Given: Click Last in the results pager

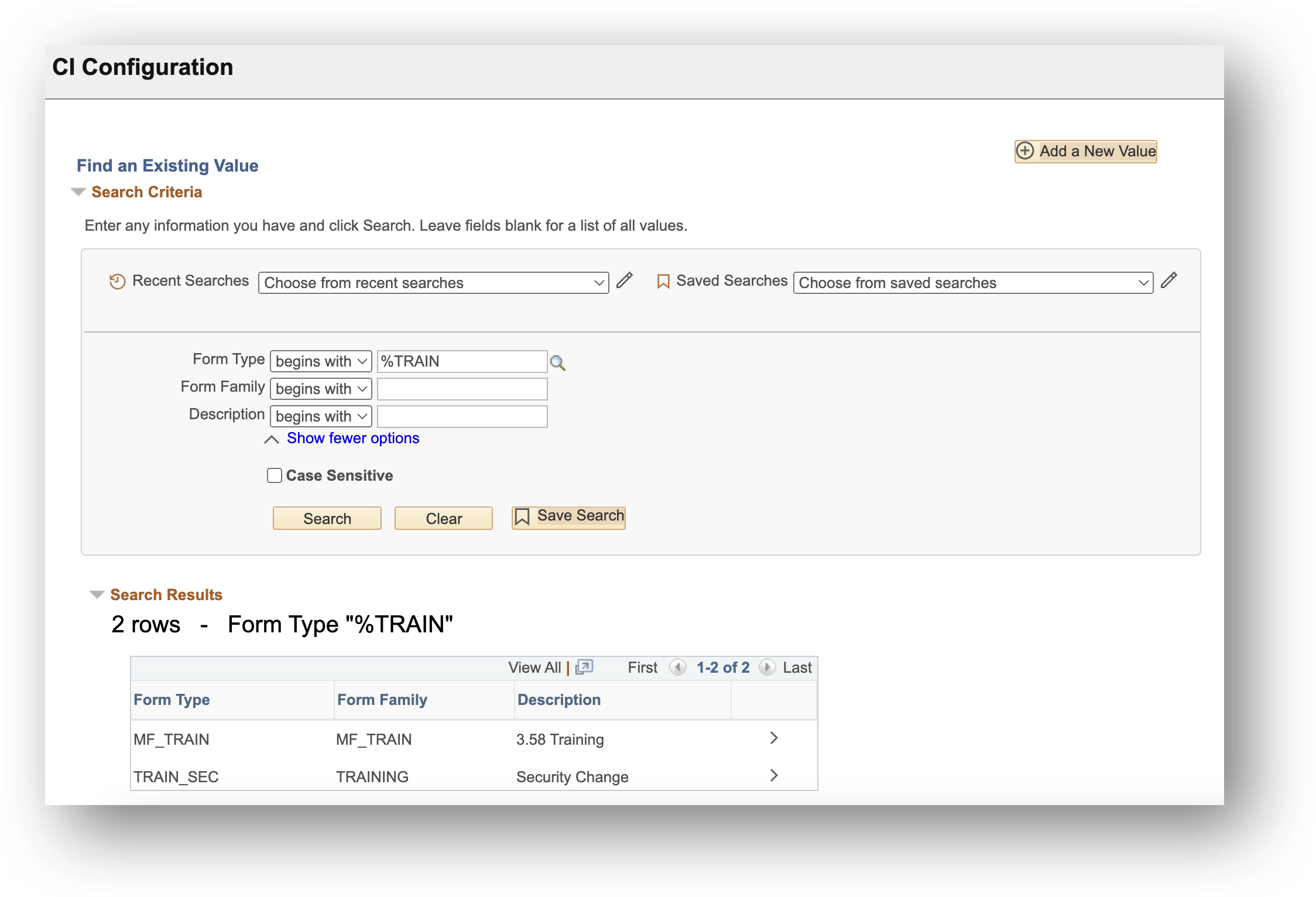Looking at the screenshot, I should [797, 667].
